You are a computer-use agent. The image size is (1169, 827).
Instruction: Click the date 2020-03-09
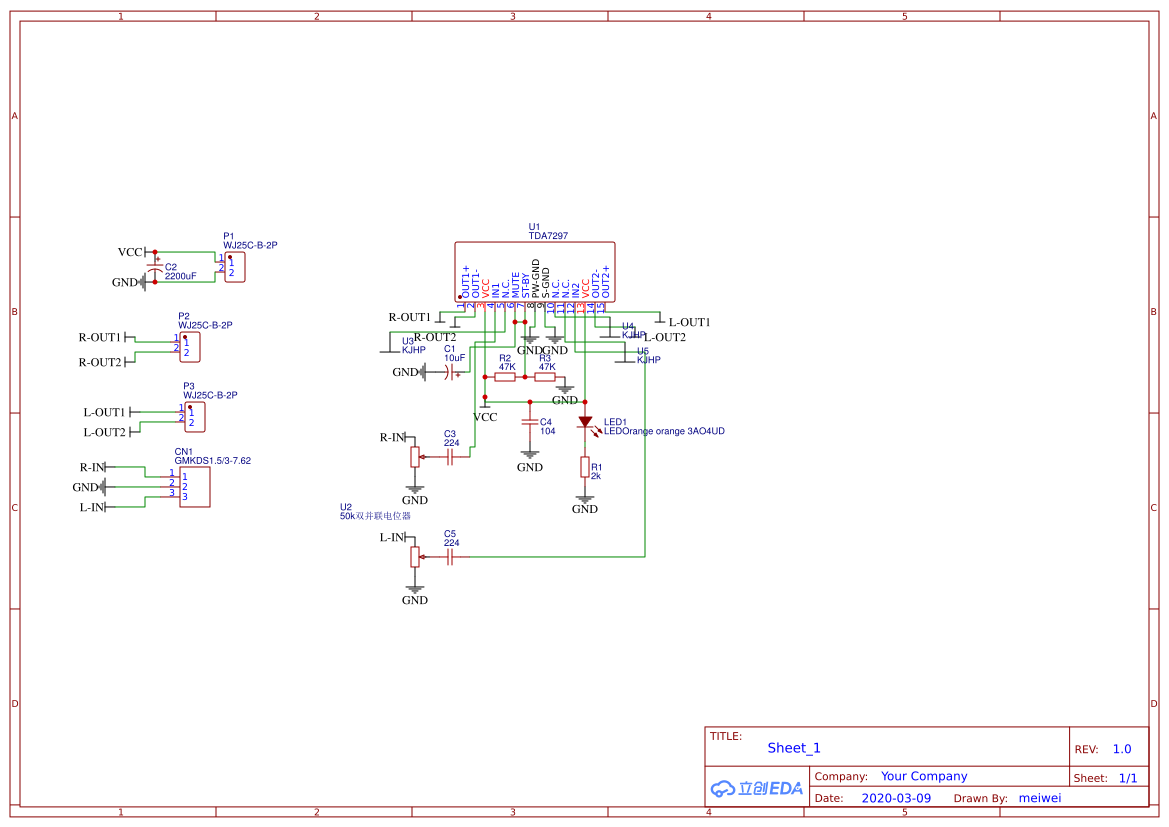pos(896,799)
